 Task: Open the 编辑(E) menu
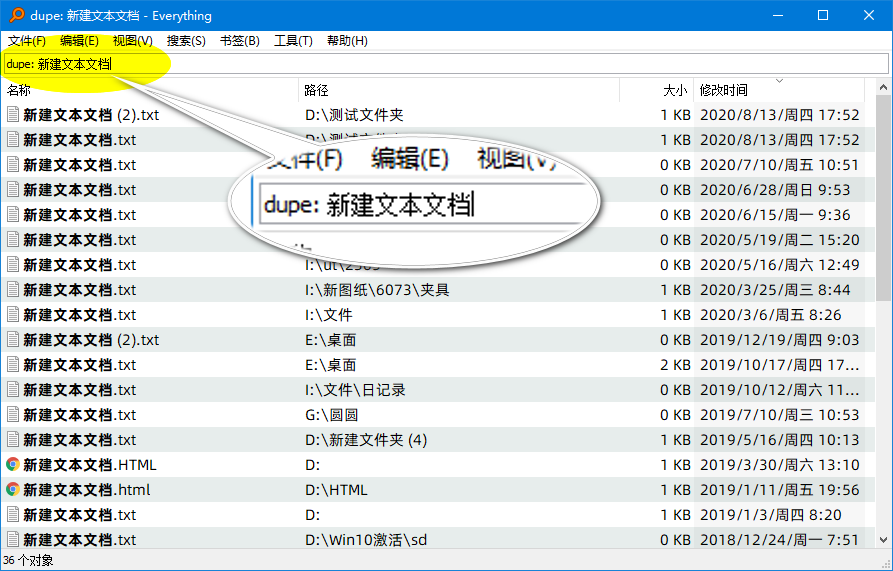(x=79, y=41)
